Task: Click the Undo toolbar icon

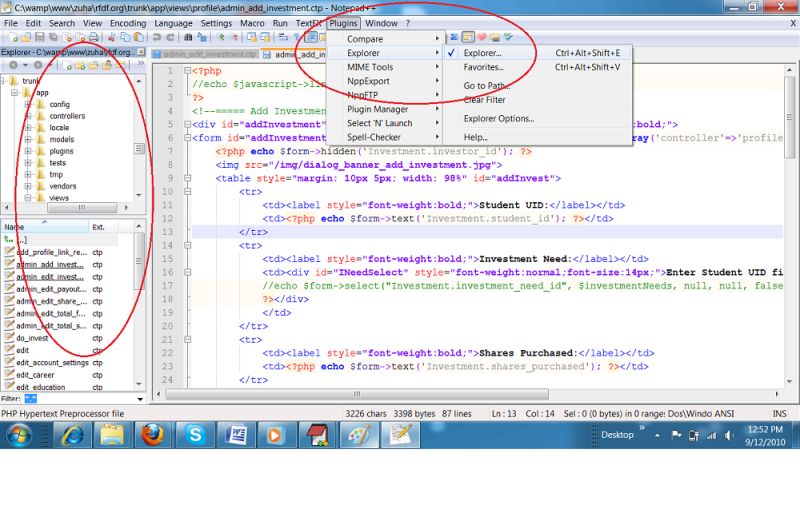Action: [x=157, y=37]
